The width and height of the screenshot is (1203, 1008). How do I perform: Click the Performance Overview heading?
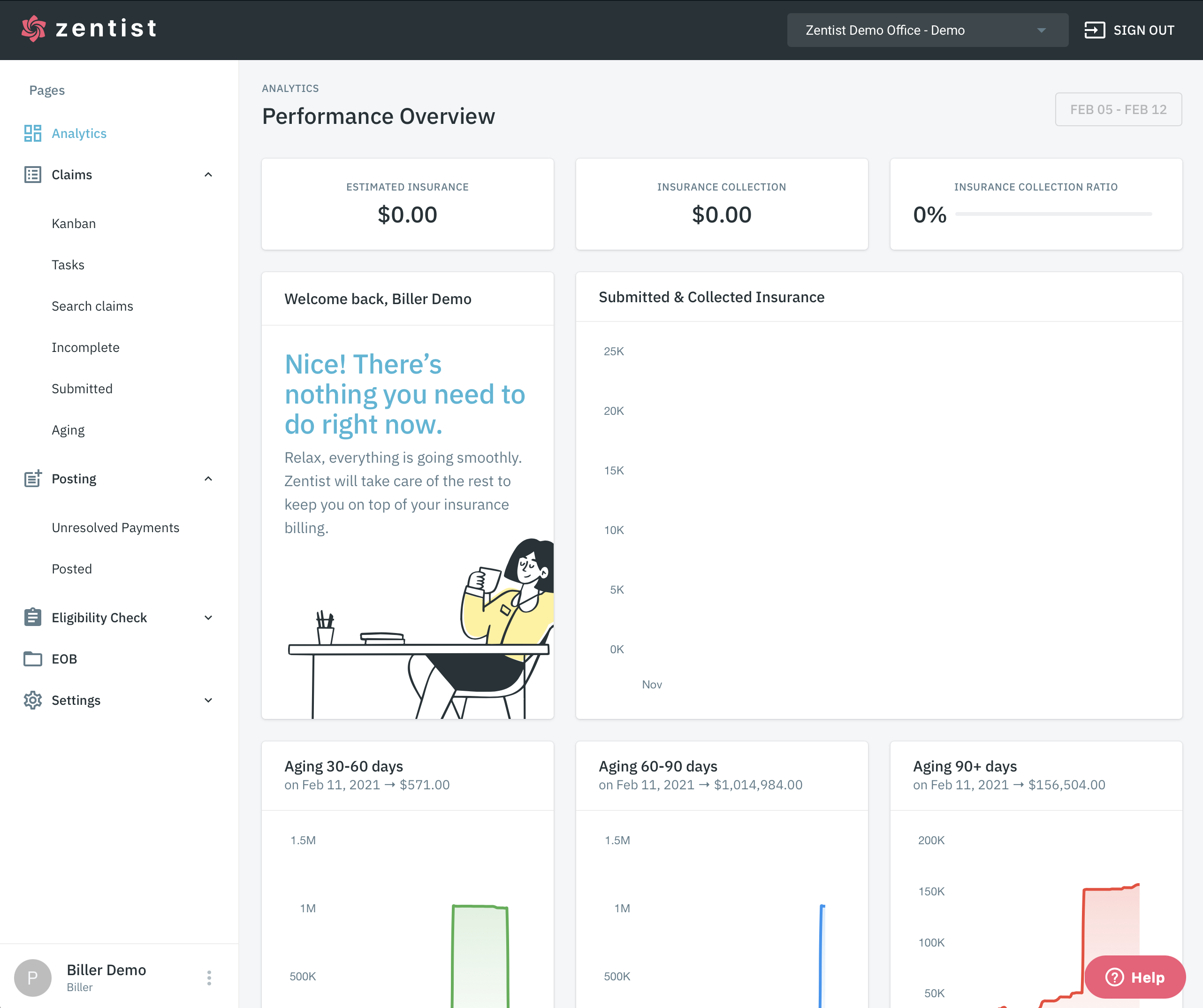(378, 116)
